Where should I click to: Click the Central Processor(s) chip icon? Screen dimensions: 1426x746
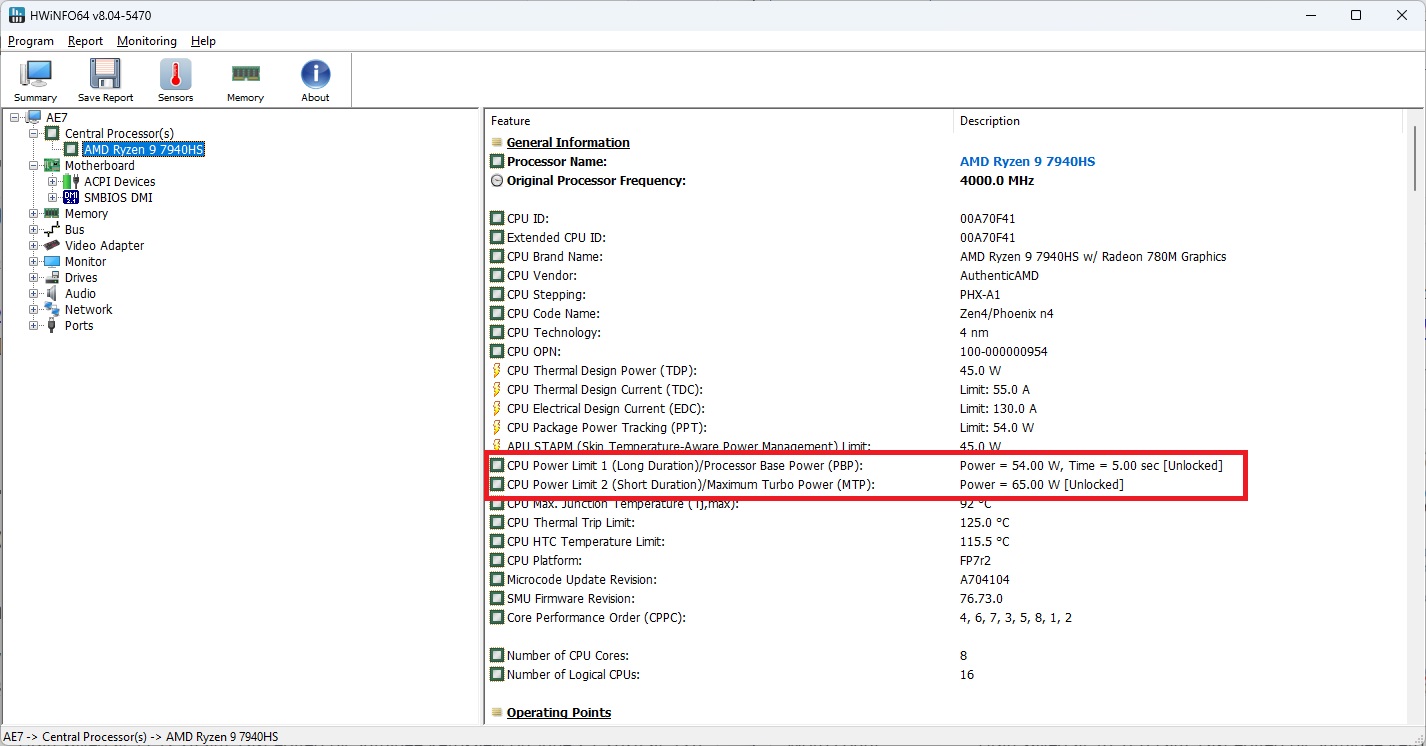[x=52, y=134]
